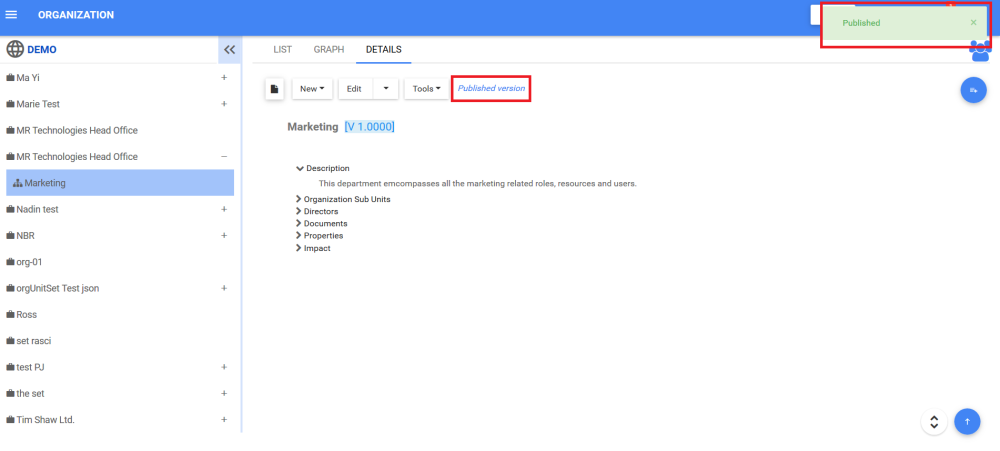Click the document icon button beside New

pyautogui.click(x=274, y=89)
